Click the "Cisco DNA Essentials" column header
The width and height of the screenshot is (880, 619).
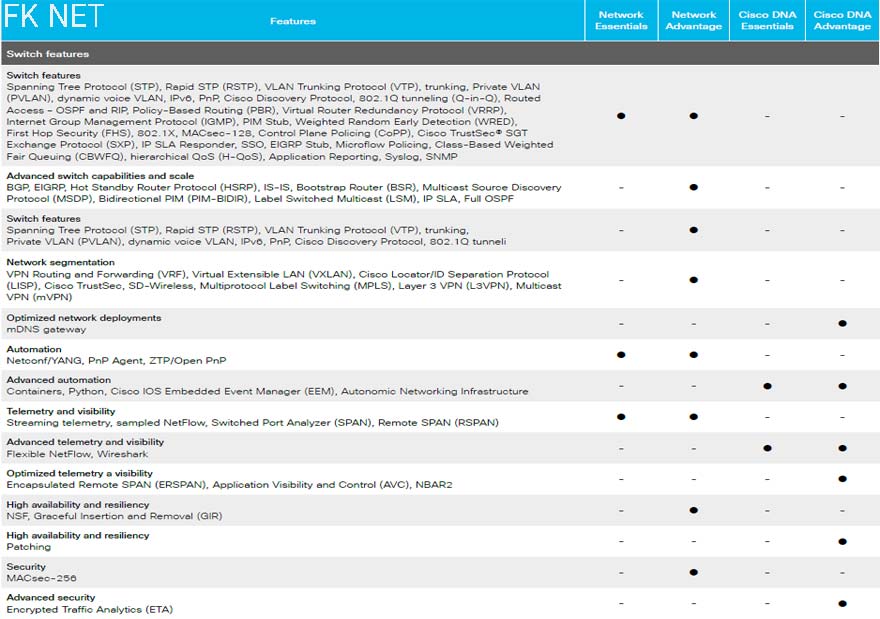tap(767, 20)
